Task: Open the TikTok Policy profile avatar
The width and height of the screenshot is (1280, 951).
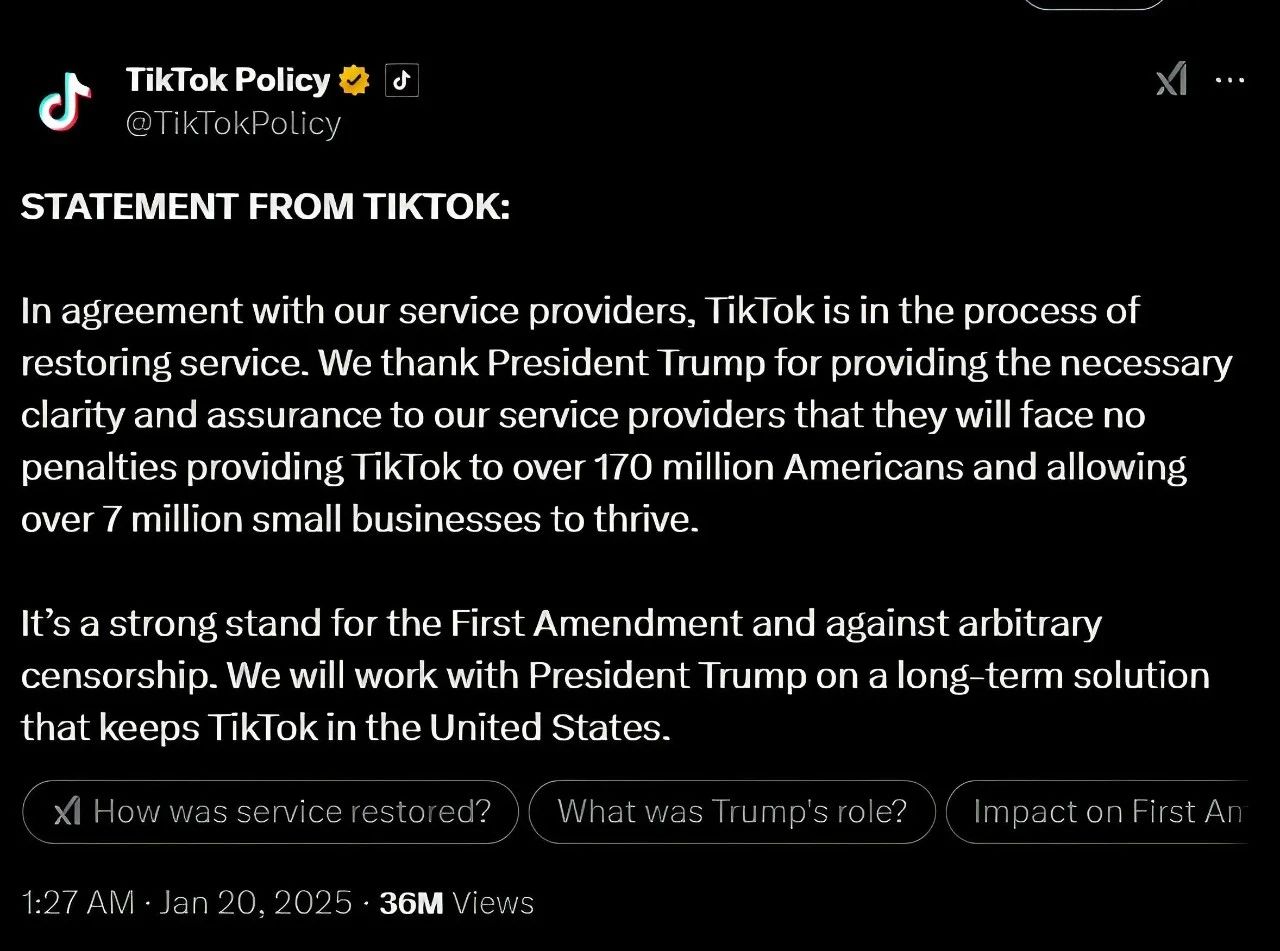Action: (x=65, y=102)
